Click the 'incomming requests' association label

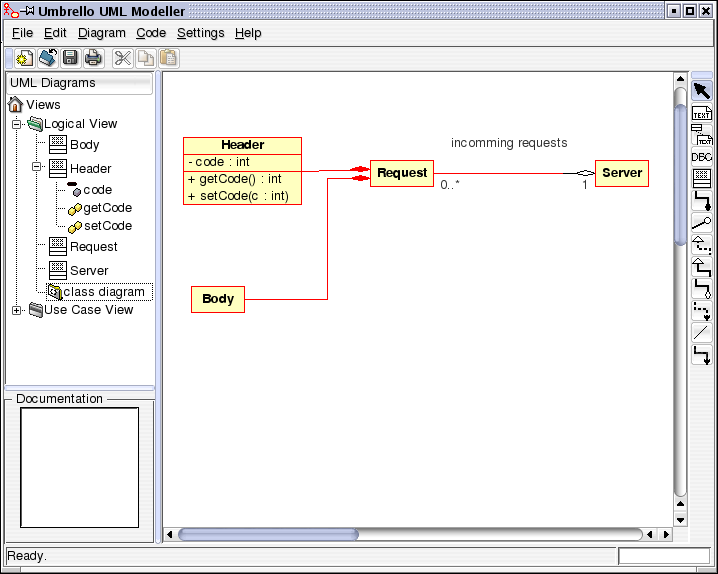(x=509, y=143)
